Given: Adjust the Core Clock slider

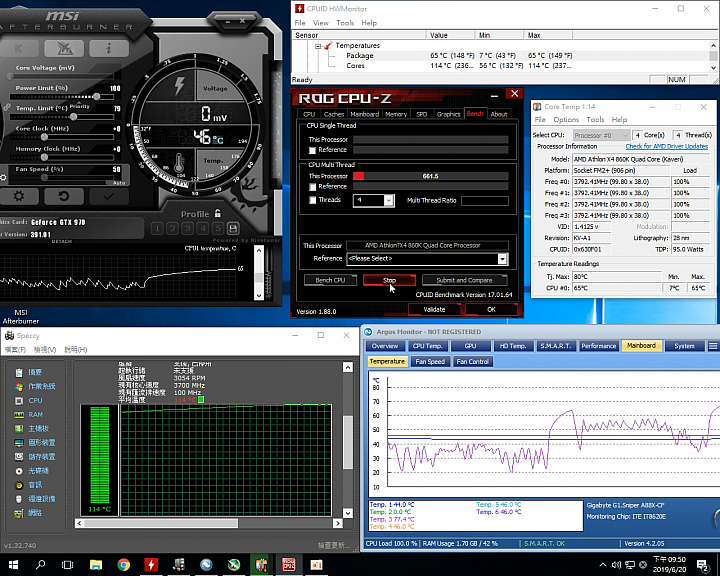Looking at the screenshot, I should (x=44, y=137).
